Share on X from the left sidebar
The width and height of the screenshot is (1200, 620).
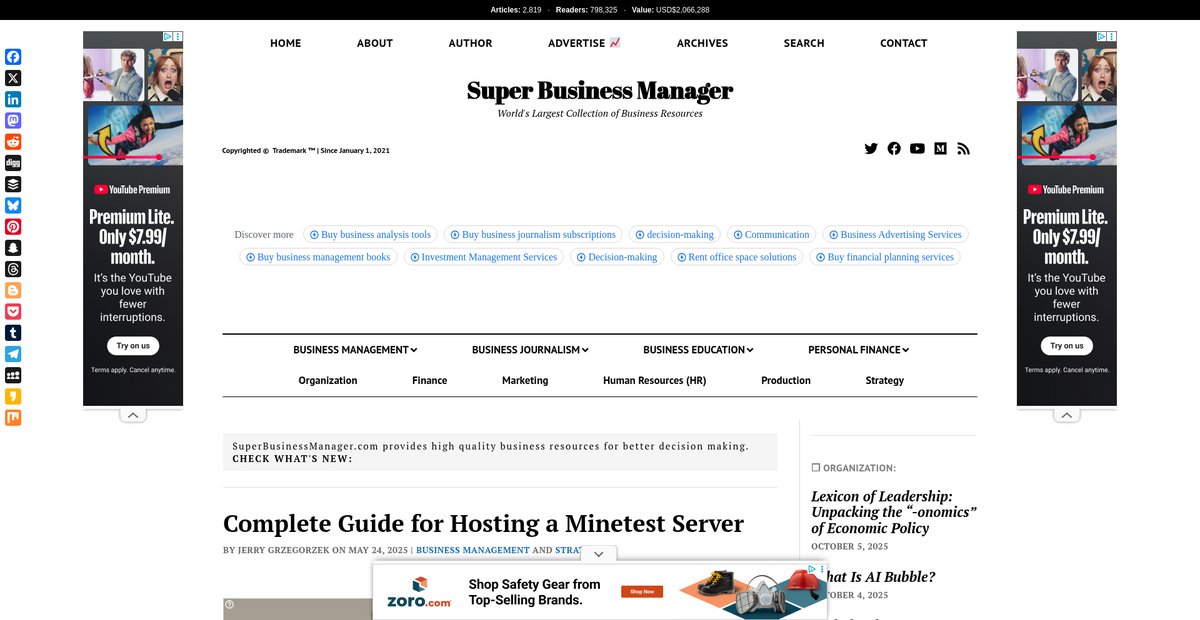pyautogui.click(x=13, y=78)
